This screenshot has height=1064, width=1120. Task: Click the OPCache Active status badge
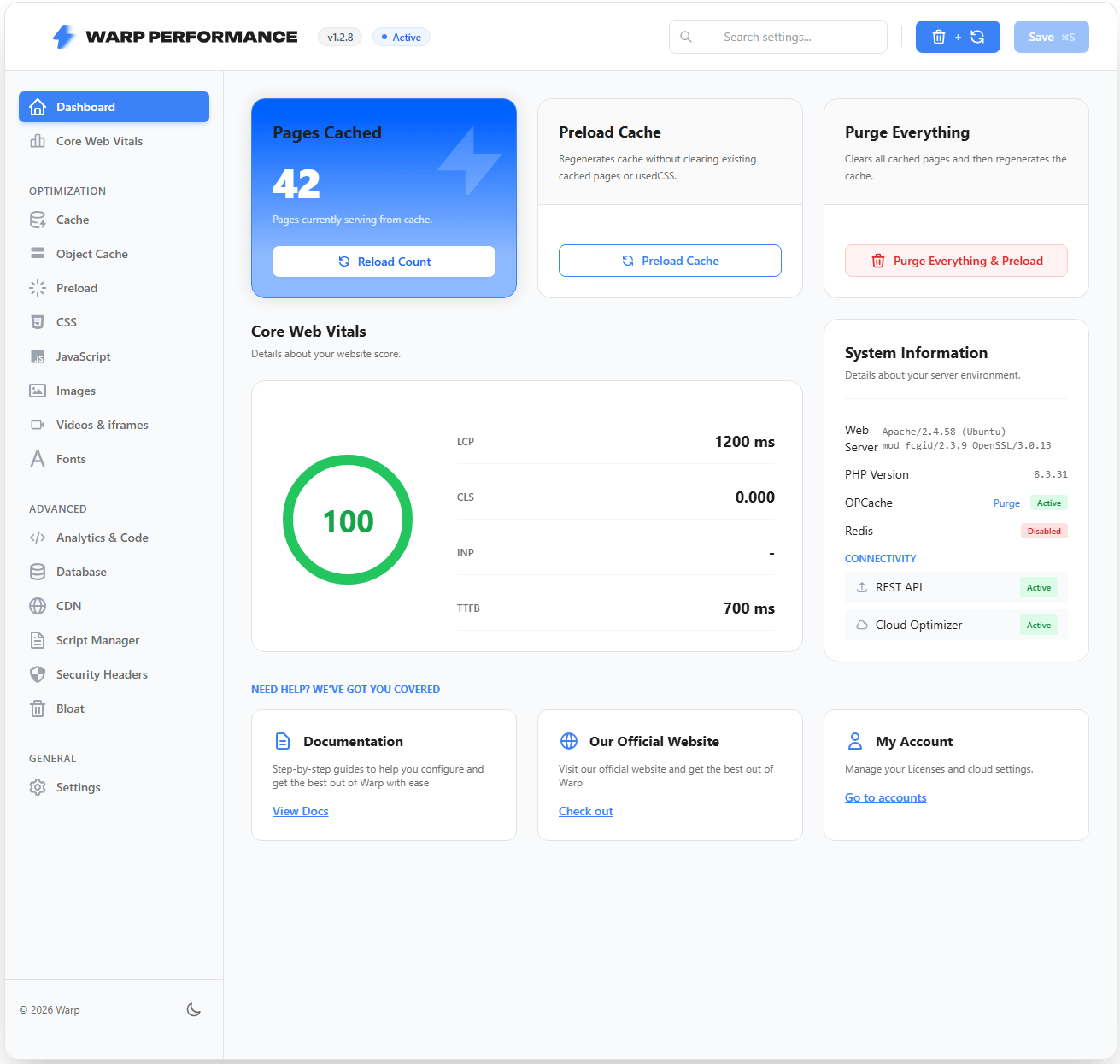[x=1049, y=503]
